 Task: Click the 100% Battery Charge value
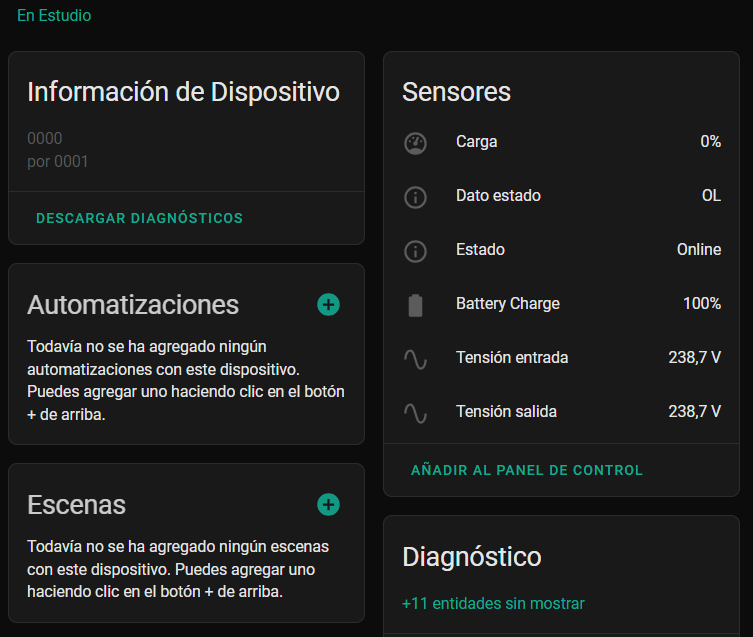tap(701, 304)
